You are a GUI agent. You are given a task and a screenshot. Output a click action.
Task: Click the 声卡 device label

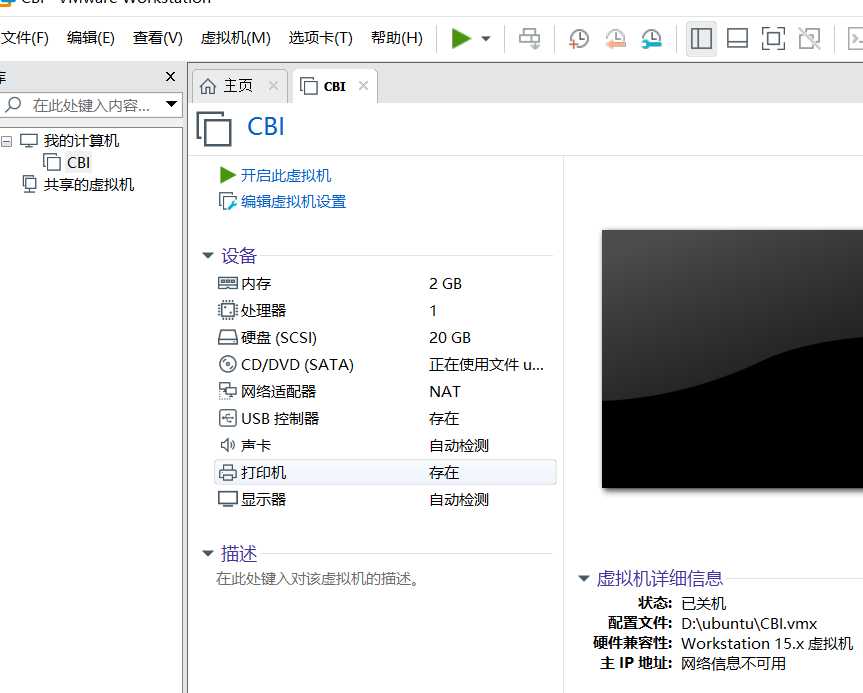[x=256, y=445]
